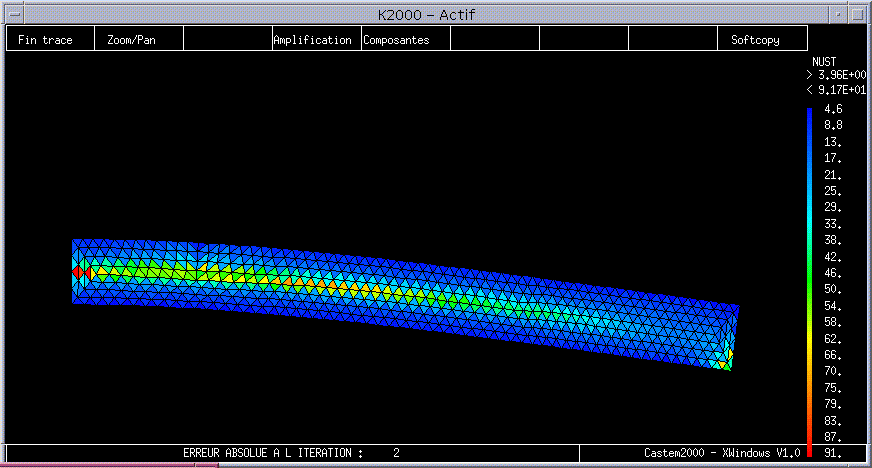872x468 pixels.
Task: Click the blank button right of Composantes
Action: [494, 40]
